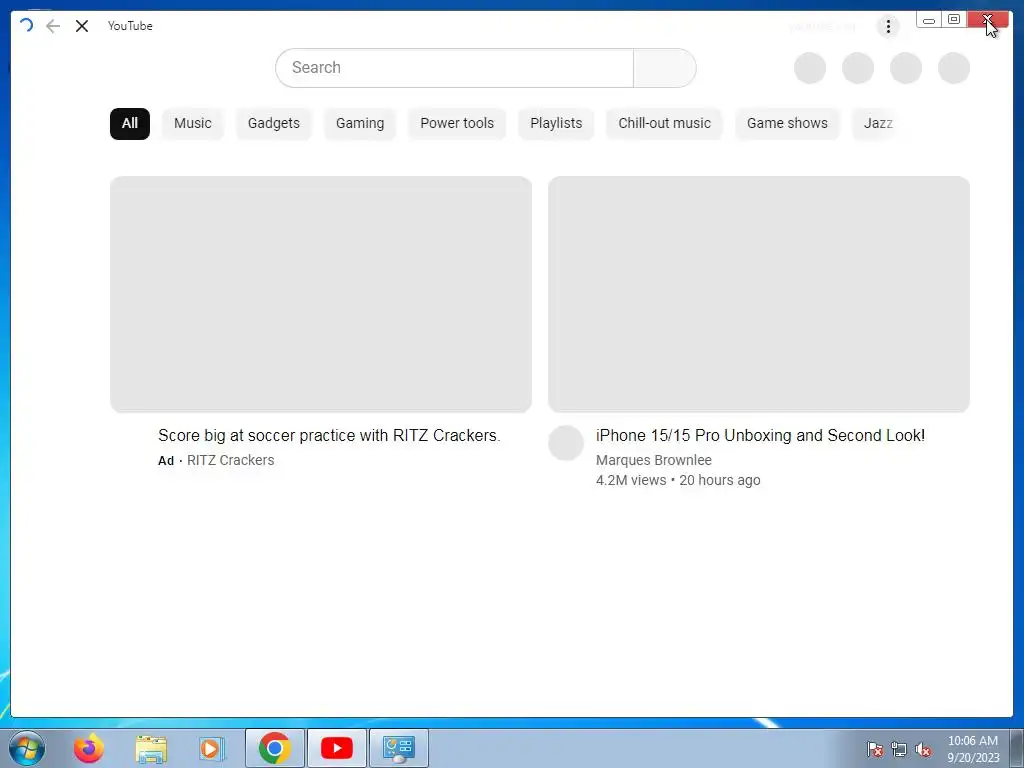Launch Firefox from the taskbar
Image resolution: width=1024 pixels, height=768 pixels.
point(89,748)
